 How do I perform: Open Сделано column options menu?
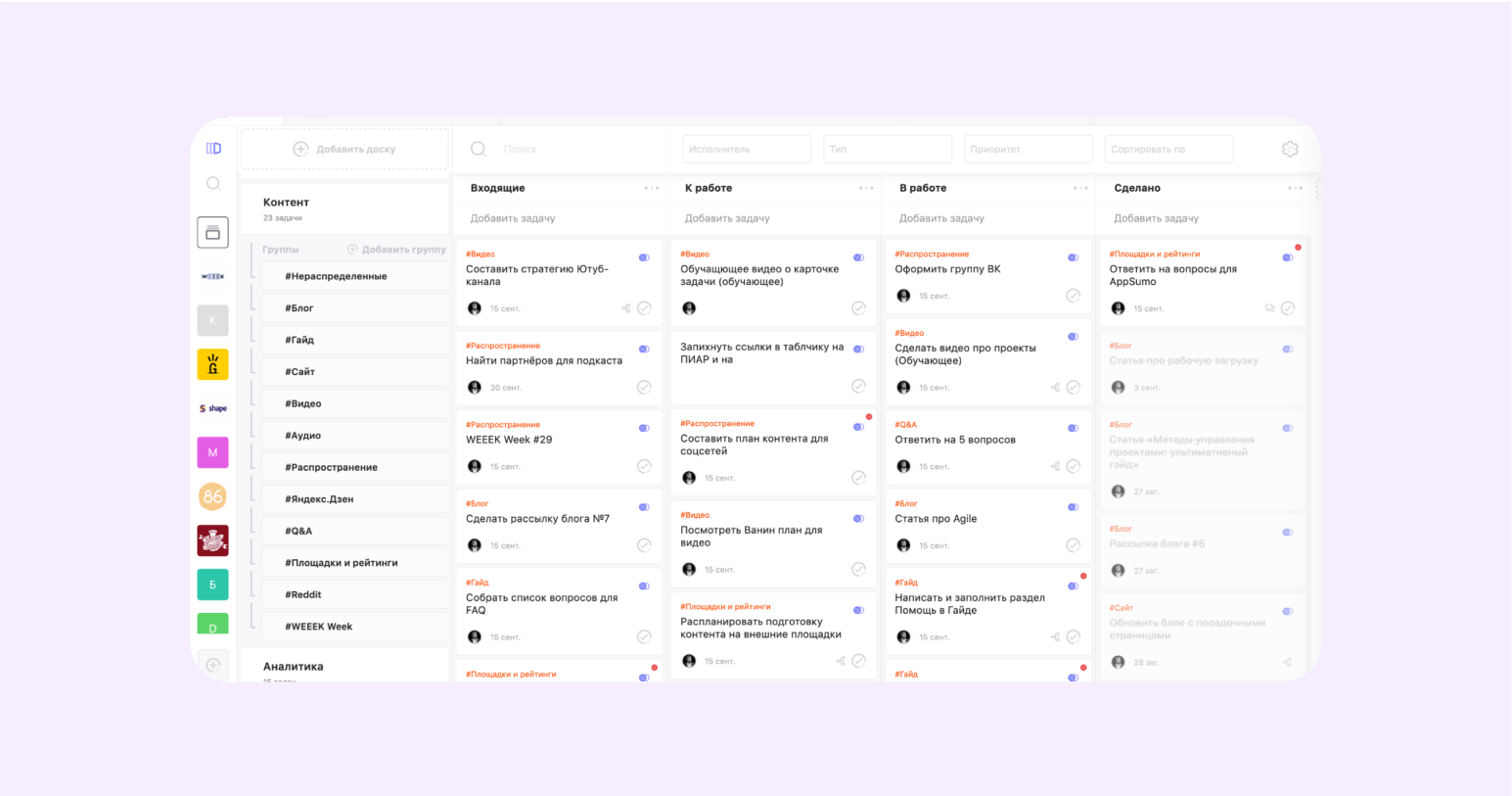click(1295, 188)
